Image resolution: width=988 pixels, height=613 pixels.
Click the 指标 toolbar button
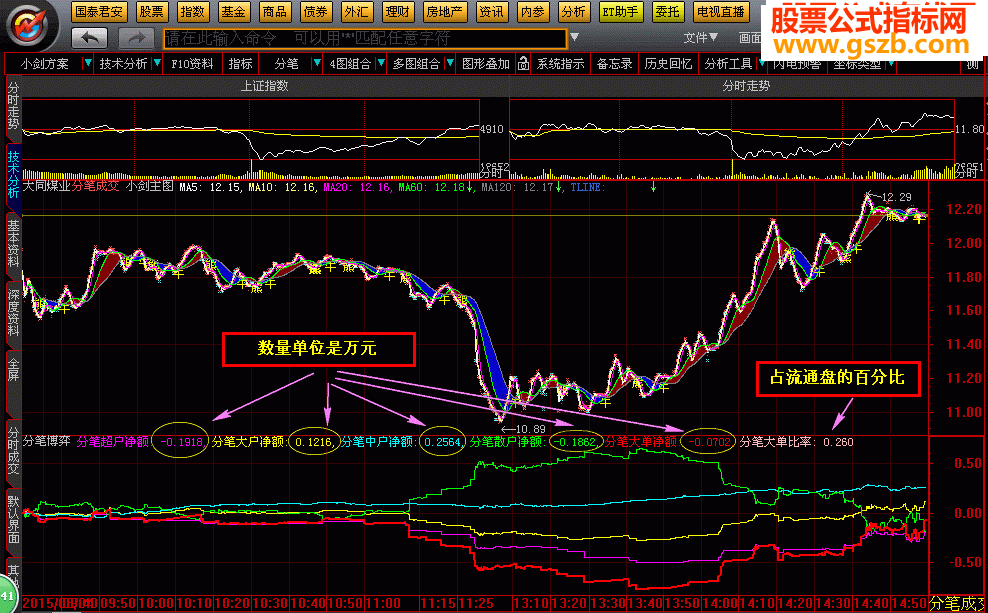[240, 64]
